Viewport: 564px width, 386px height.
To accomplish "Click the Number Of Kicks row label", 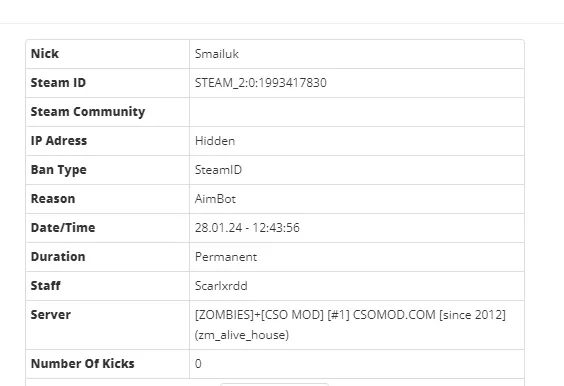I will pos(82,364).
